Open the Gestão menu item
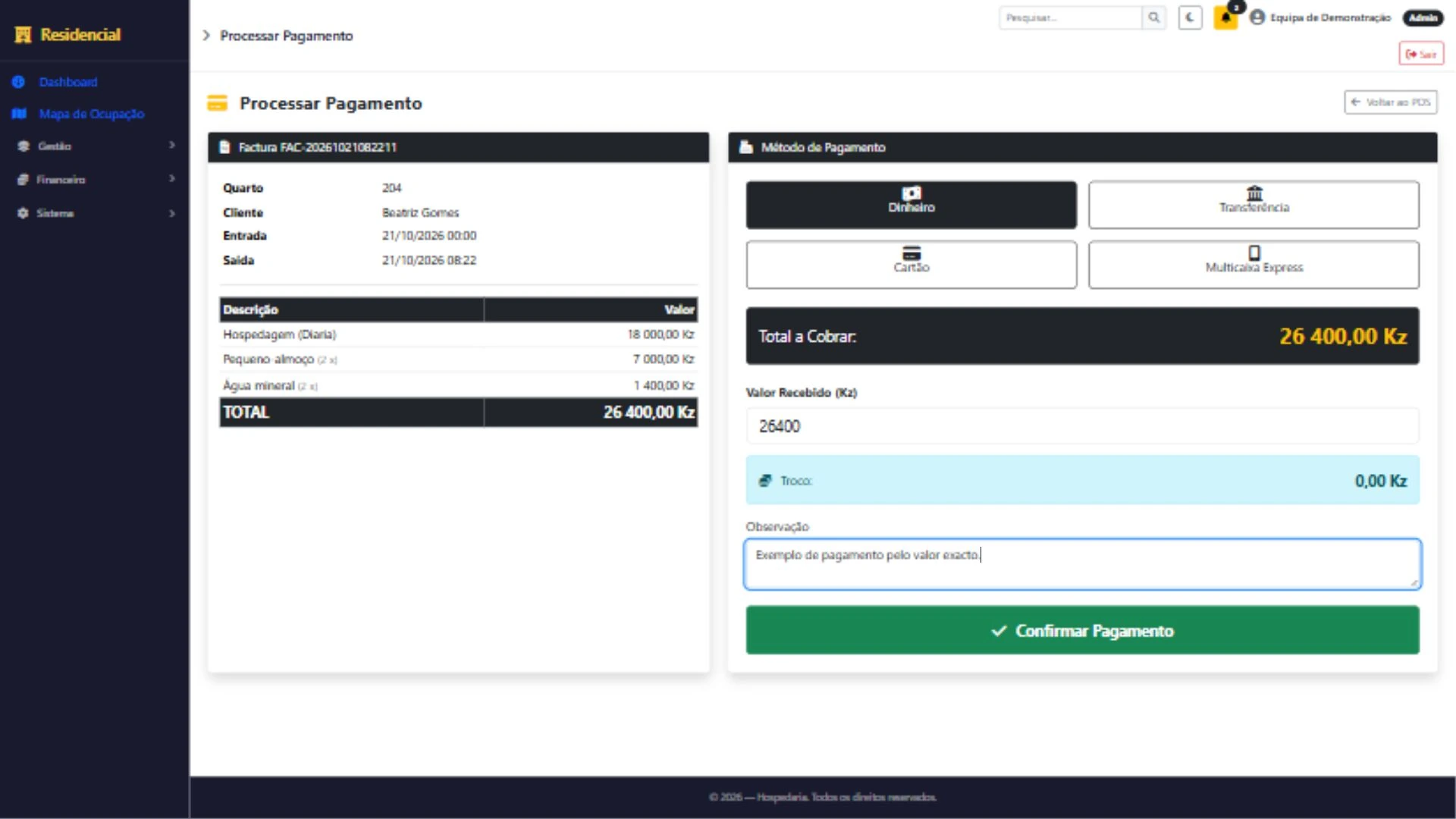The image size is (1456, 819). point(55,146)
